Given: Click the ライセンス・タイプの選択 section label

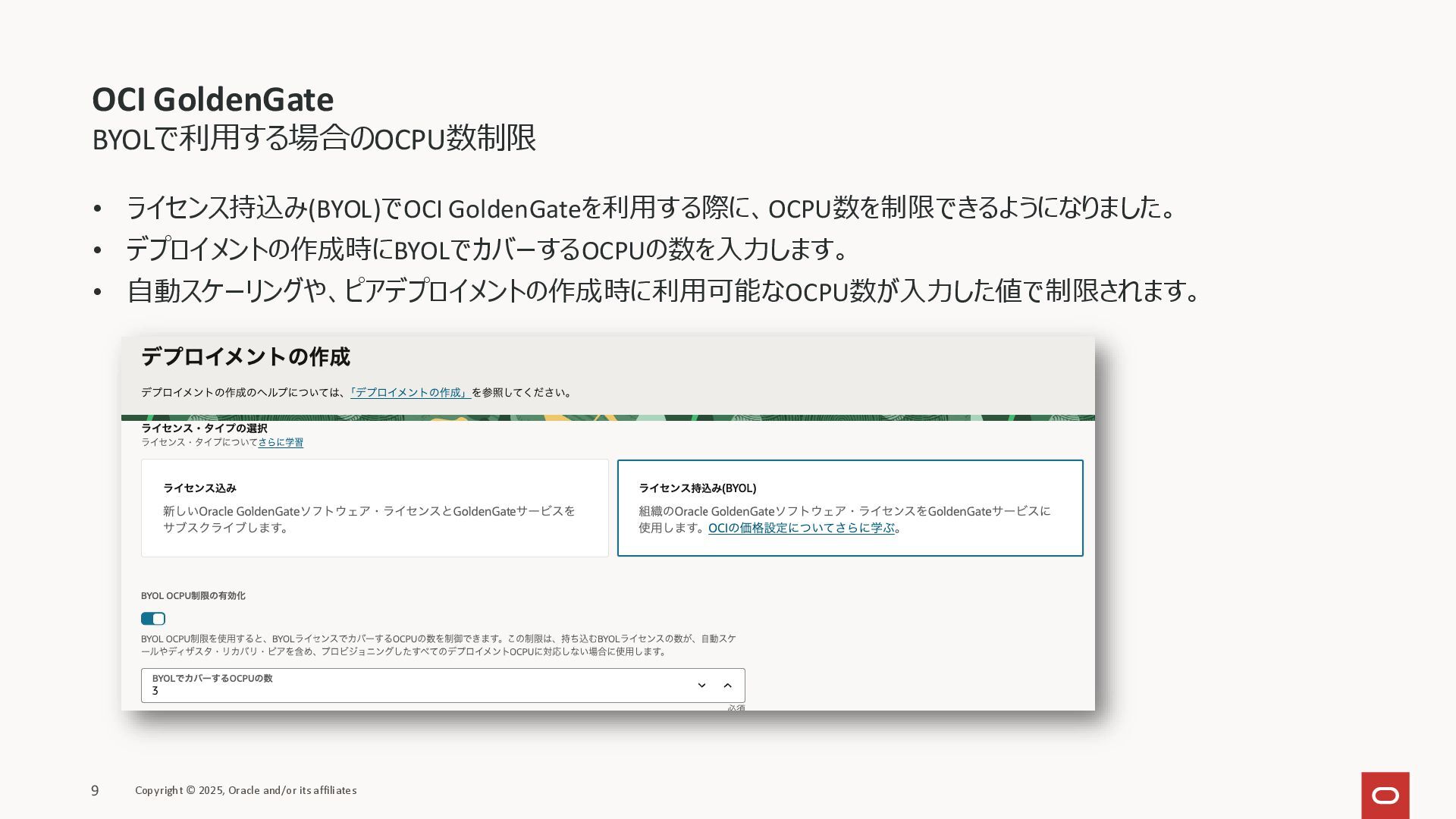Looking at the screenshot, I should pos(204,428).
